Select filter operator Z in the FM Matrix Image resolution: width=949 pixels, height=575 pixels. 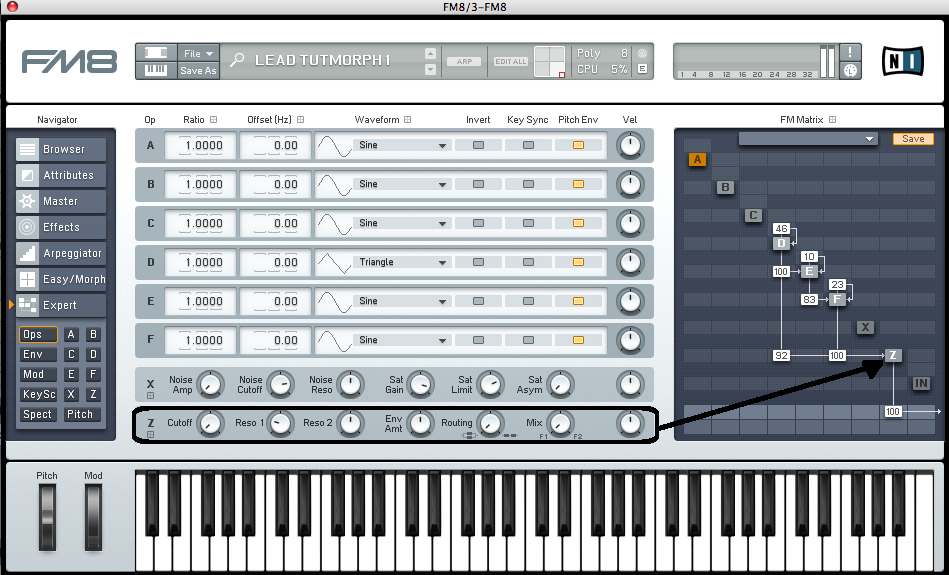coord(893,355)
